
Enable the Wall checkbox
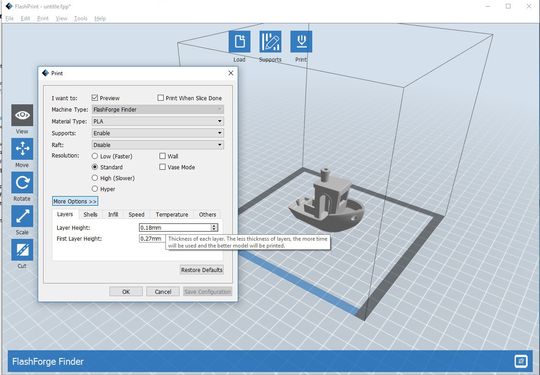[163, 156]
